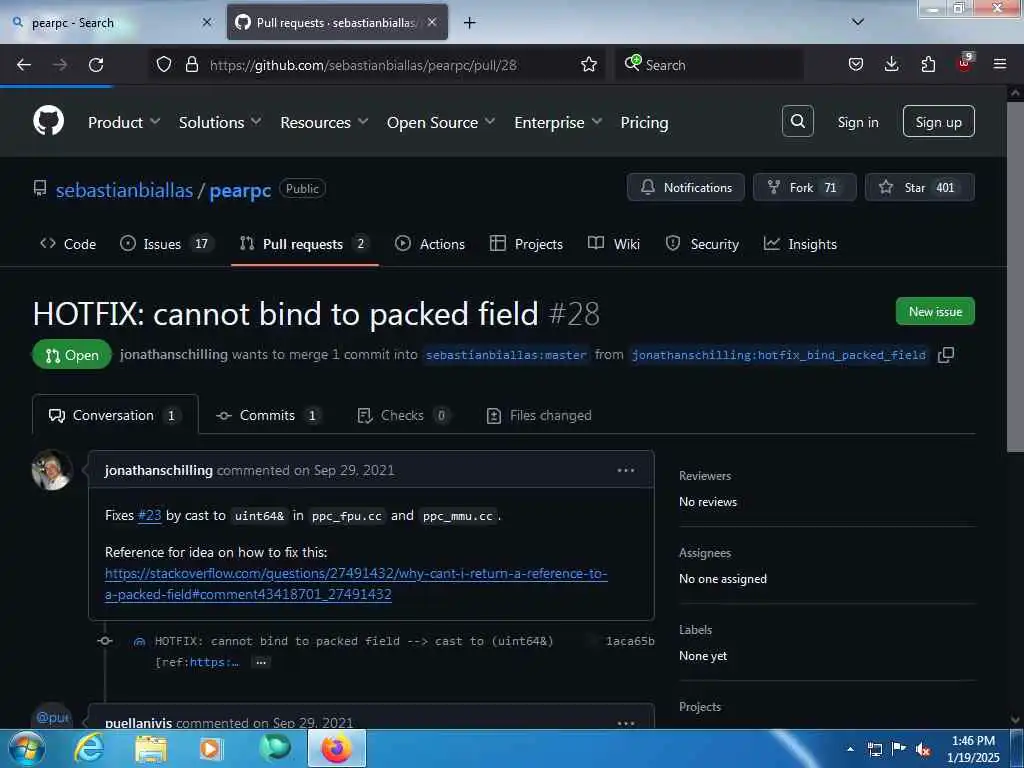Copy the head branch name icon
The image size is (1024, 768).
(946, 355)
